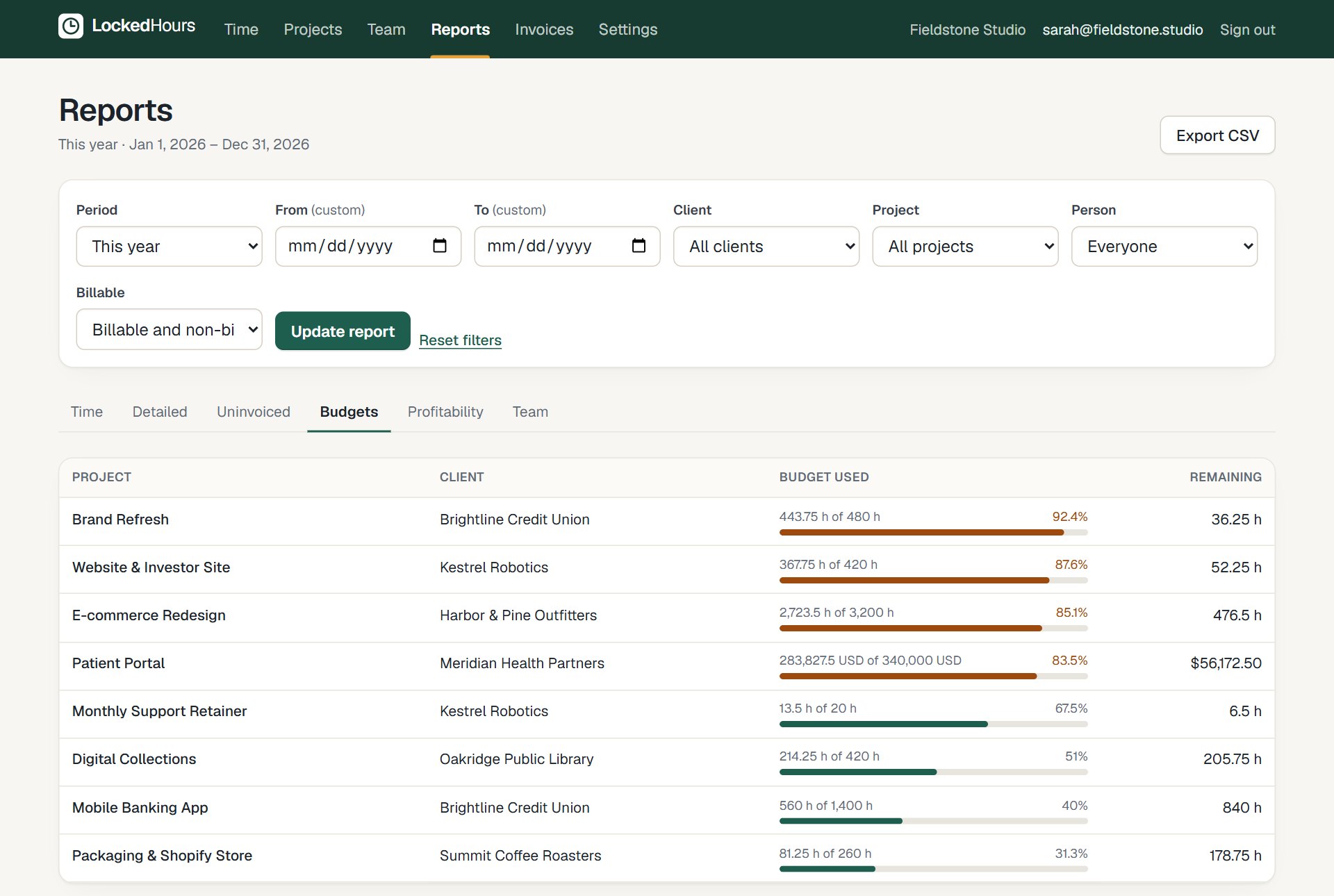This screenshot has width=1334, height=896.
Task: Click the Patient Portal project name
Action: tap(118, 663)
